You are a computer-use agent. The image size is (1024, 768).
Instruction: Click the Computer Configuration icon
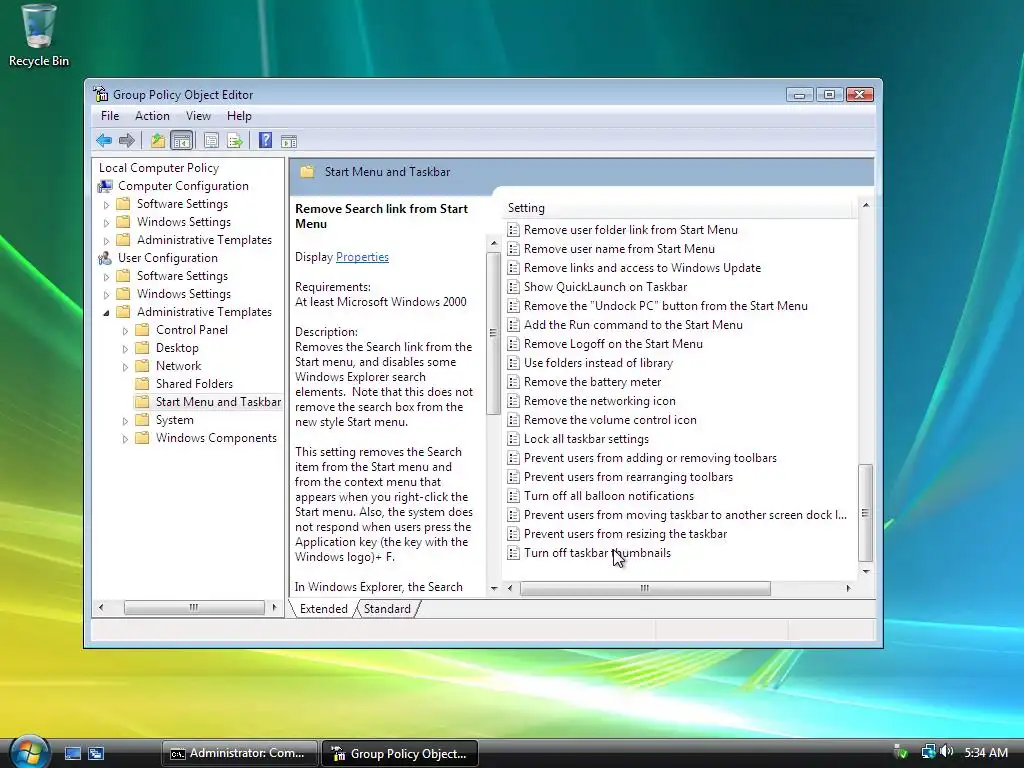point(104,186)
